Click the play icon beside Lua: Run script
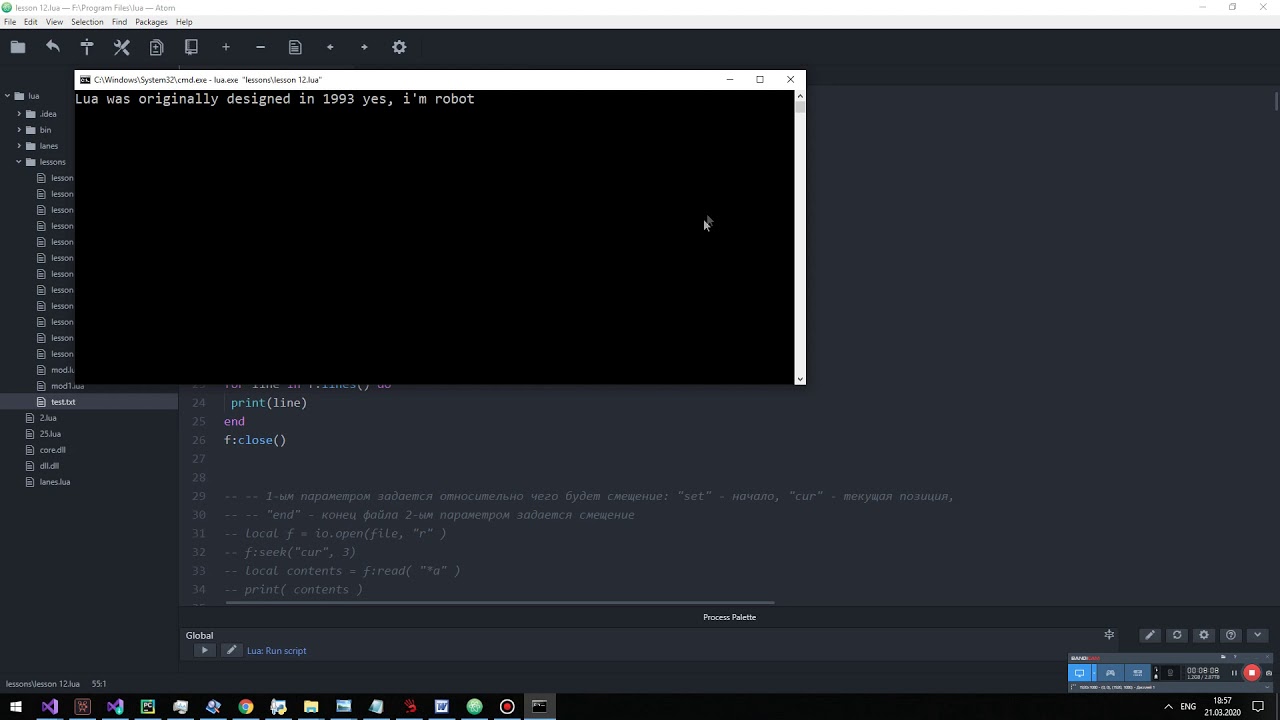Viewport: 1280px width, 720px height. click(204, 650)
